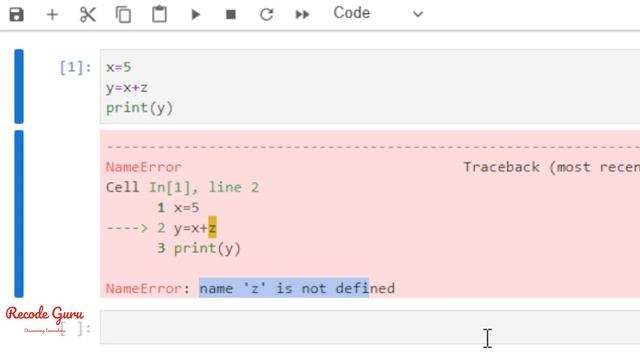Collapse the error output via blue bar
The width and height of the screenshot is (640, 360).
19,214
